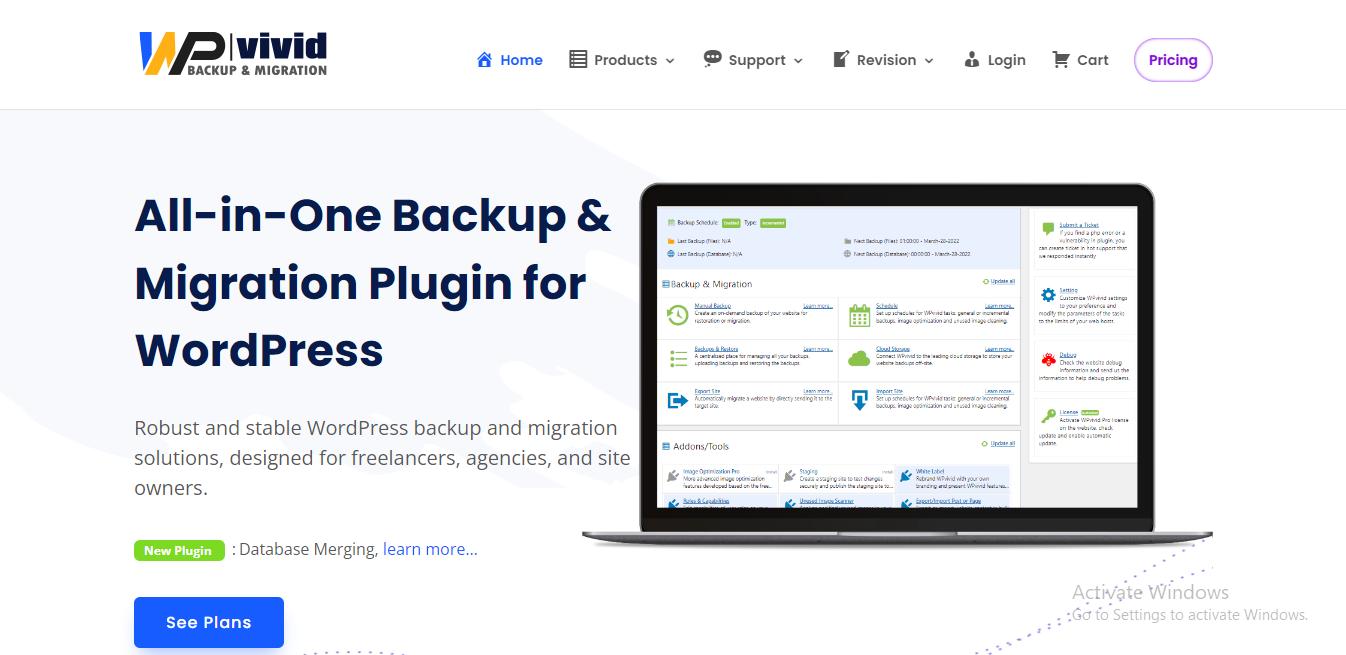Click the house icon beside Home
Screen dimensions: 1346x655
[484, 60]
